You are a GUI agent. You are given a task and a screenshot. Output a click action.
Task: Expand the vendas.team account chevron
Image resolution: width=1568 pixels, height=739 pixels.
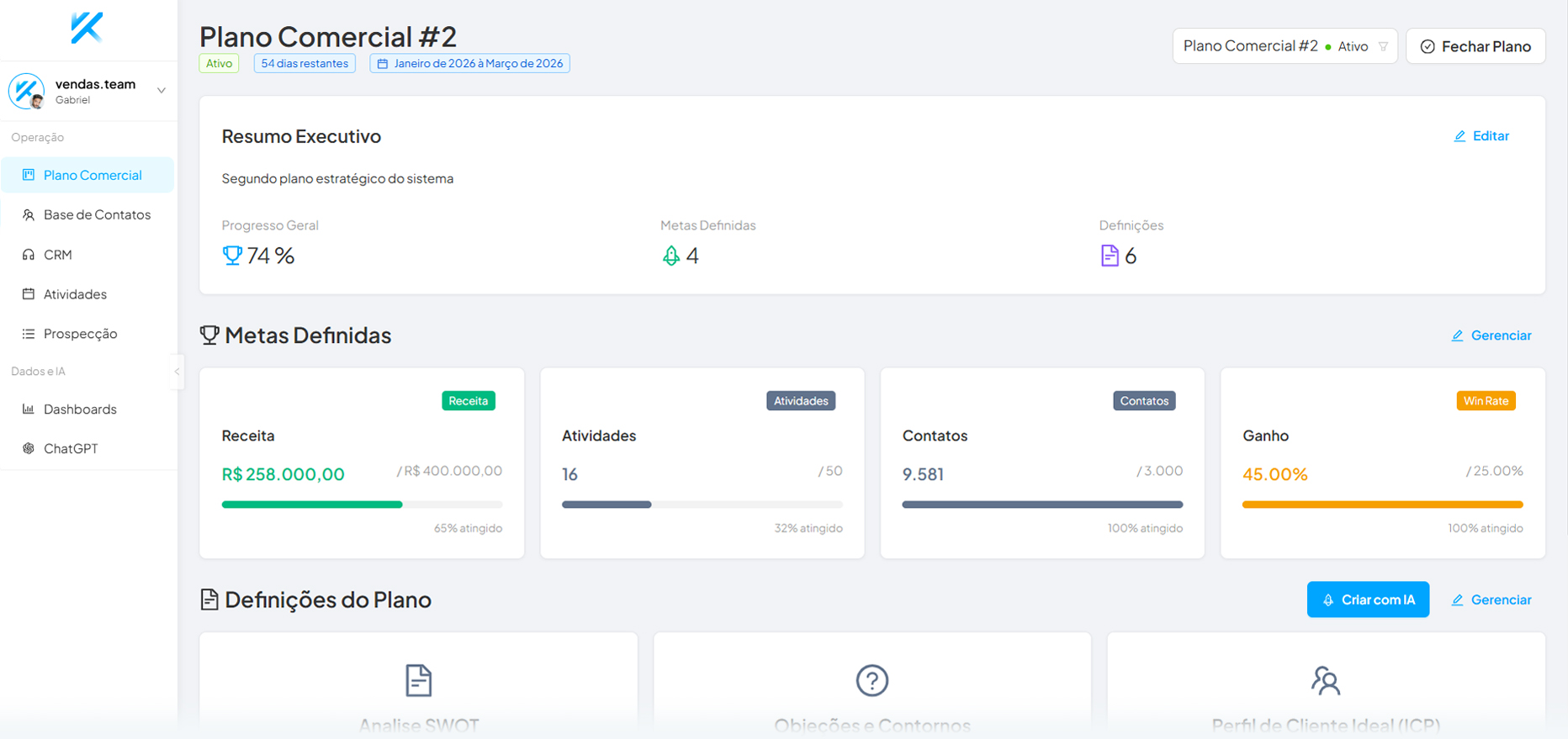pos(161,91)
